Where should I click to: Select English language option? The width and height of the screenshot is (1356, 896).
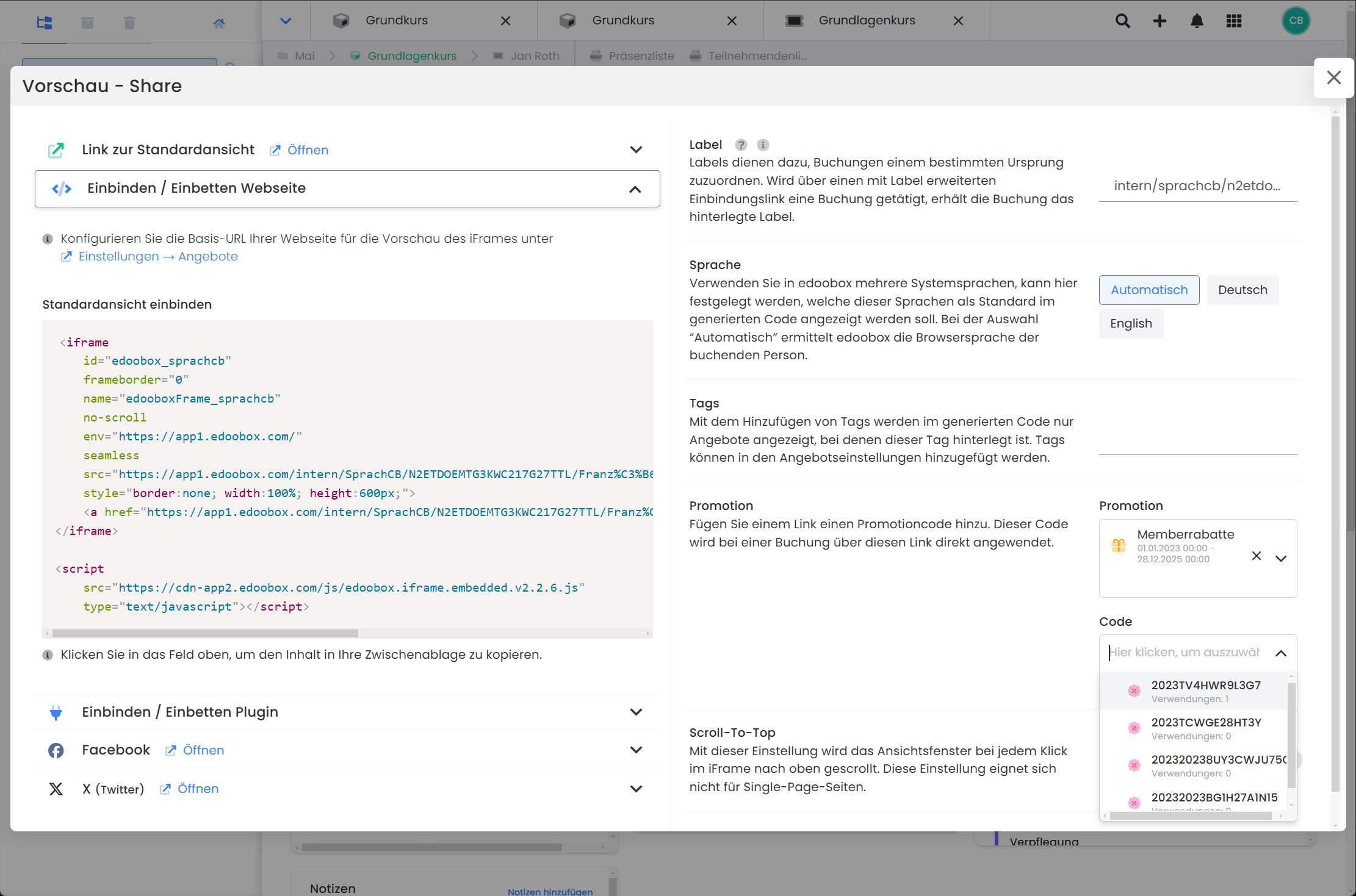1131,323
